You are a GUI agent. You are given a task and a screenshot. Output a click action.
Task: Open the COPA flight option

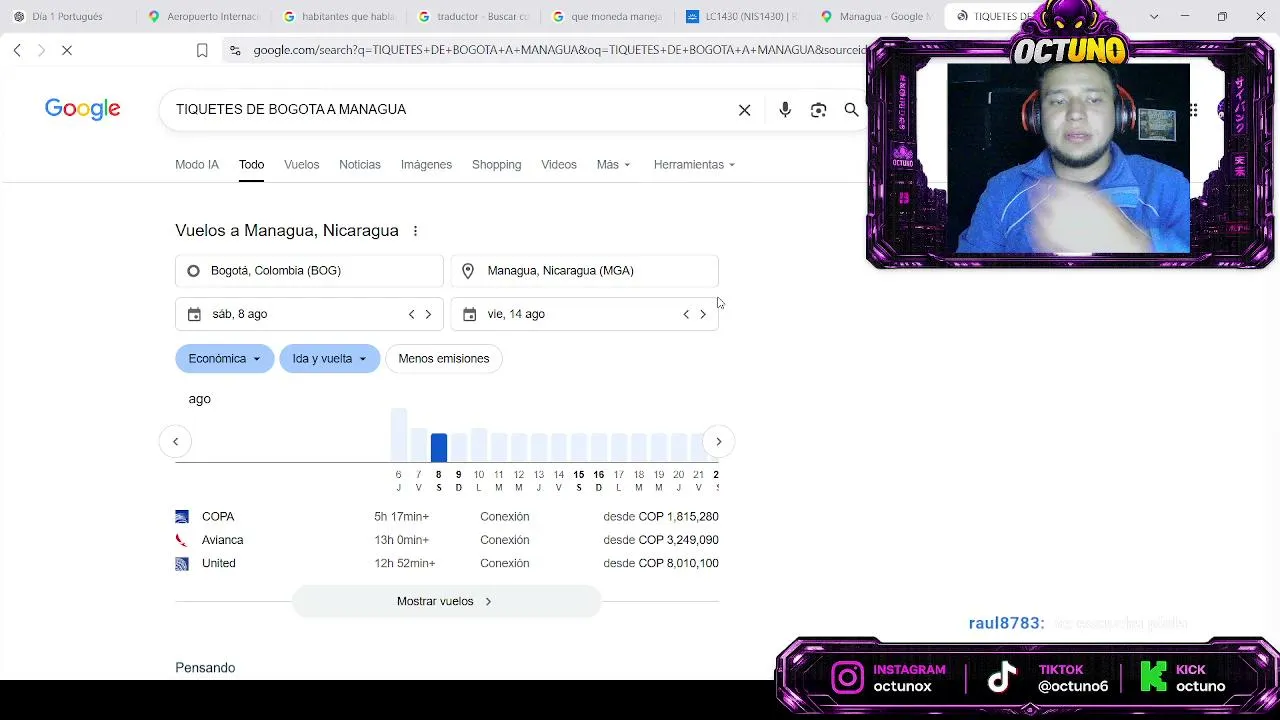coord(447,517)
